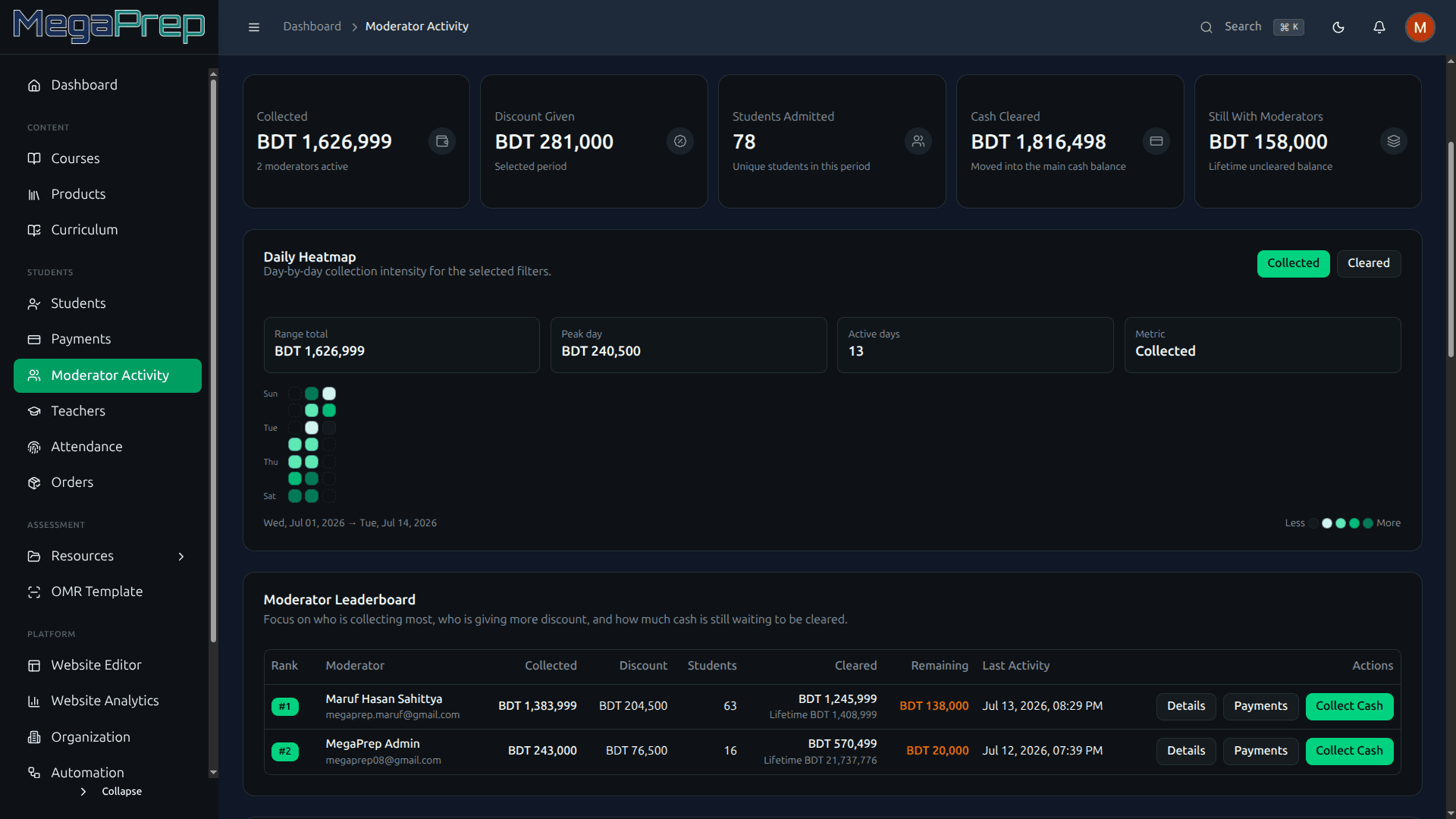Click the Peak day BDT 240,500 value

[601, 351]
